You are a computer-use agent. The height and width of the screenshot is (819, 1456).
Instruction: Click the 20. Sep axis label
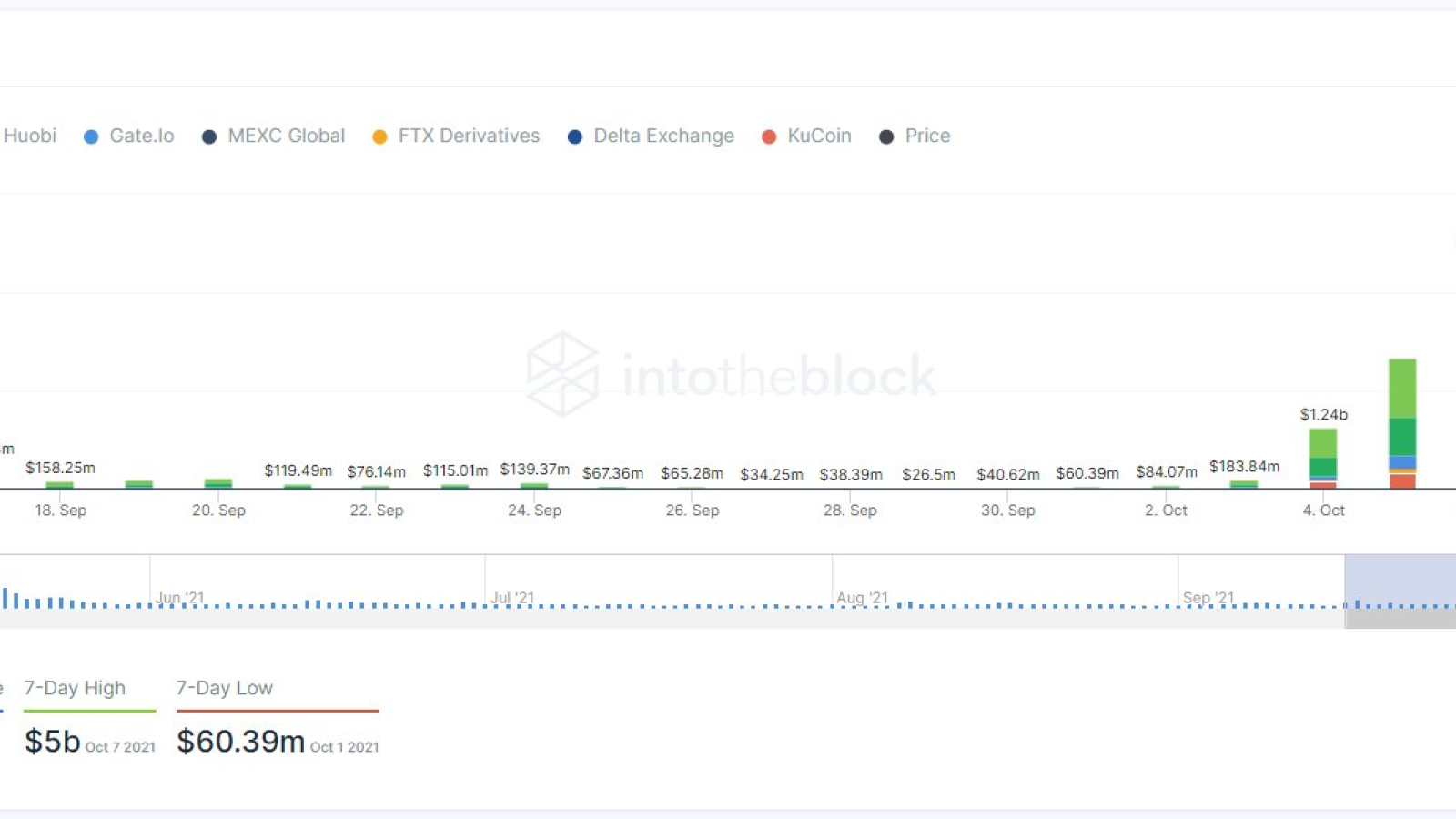(218, 511)
